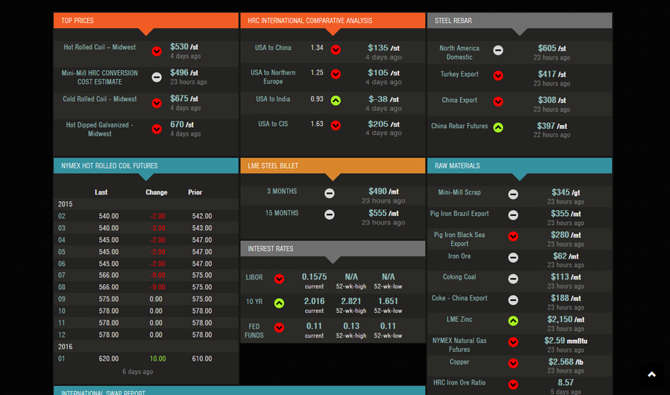670x395 pixels.
Task: Click the $2.568 /lb copper price
Action: pos(566,362)
